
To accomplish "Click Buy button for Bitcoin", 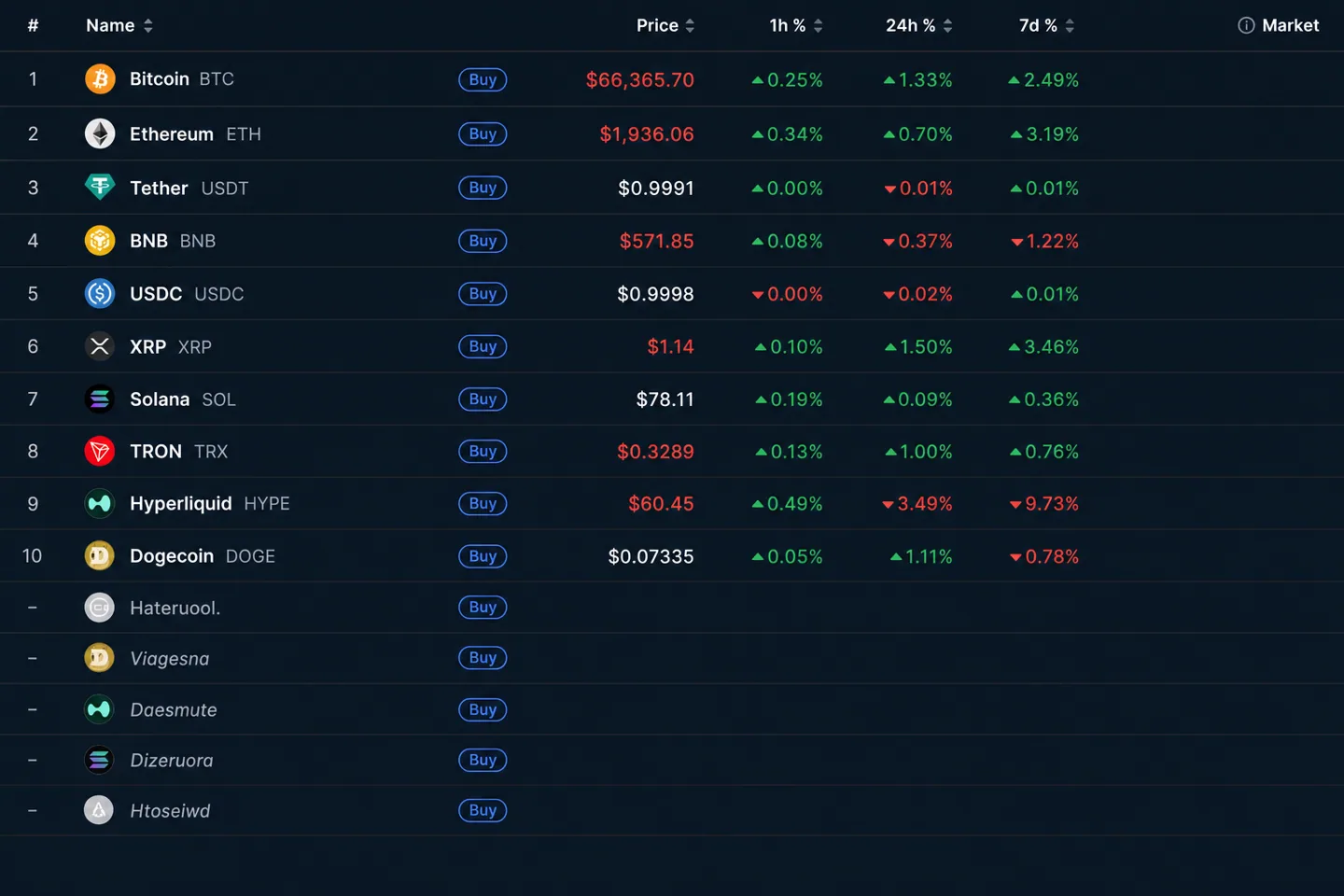I will pos(483,79).
